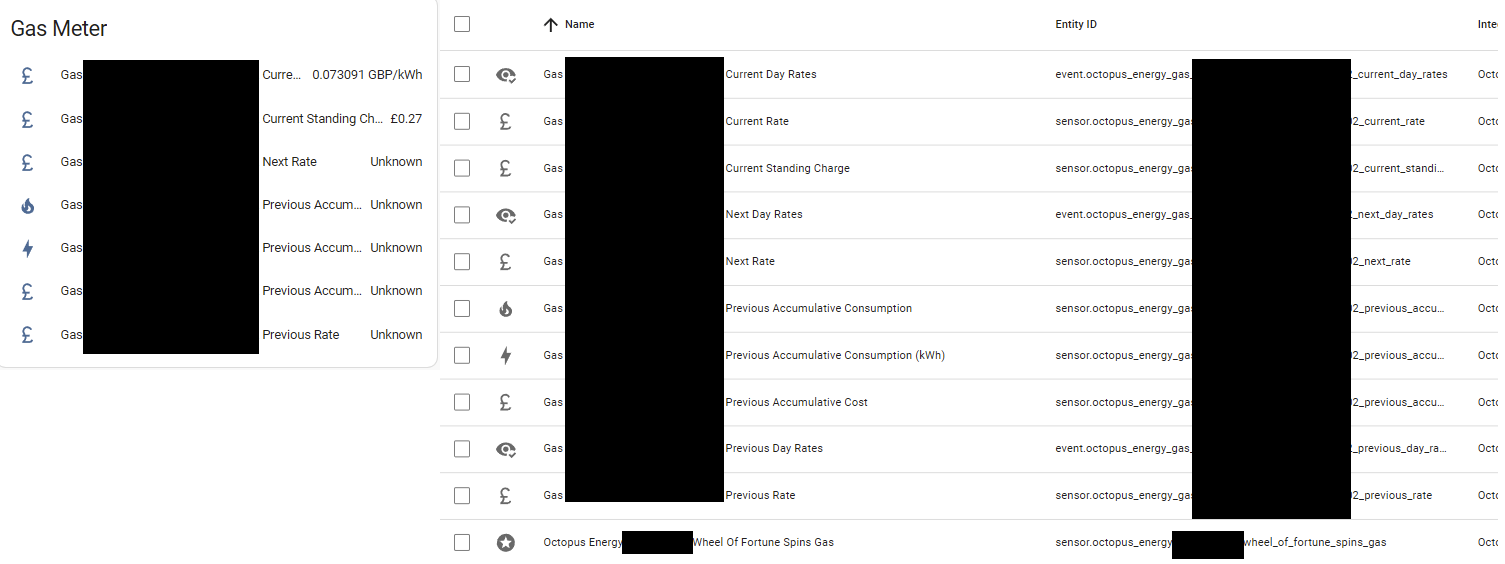
Task: Click the lightning bolt icon in the Gas Meter card
Action: tap(27, 248)
